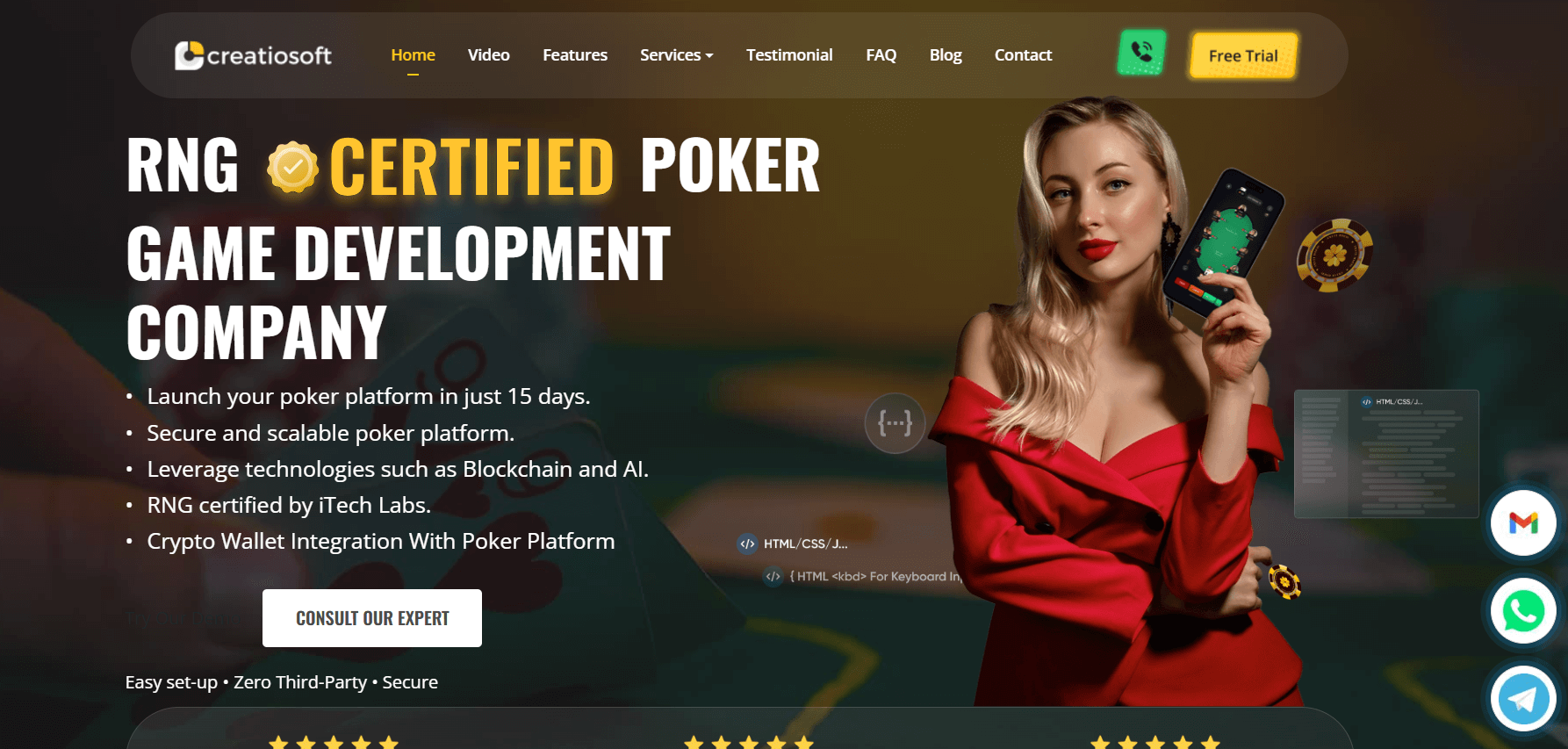Screen dimensions: 1568x749
Task: Click the large gold poker chip
Action: (1334, 255)
